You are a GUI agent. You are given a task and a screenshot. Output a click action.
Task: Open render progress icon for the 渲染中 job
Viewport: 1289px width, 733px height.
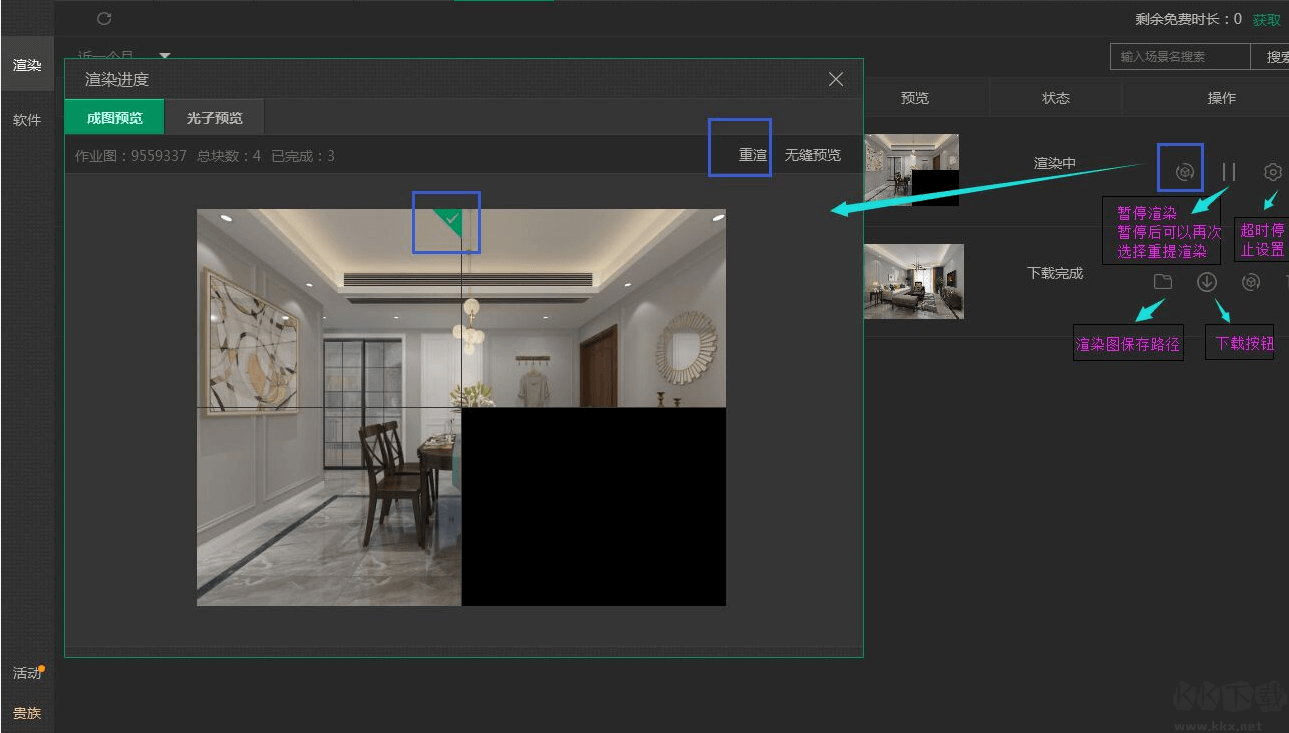pos(1184,172)
